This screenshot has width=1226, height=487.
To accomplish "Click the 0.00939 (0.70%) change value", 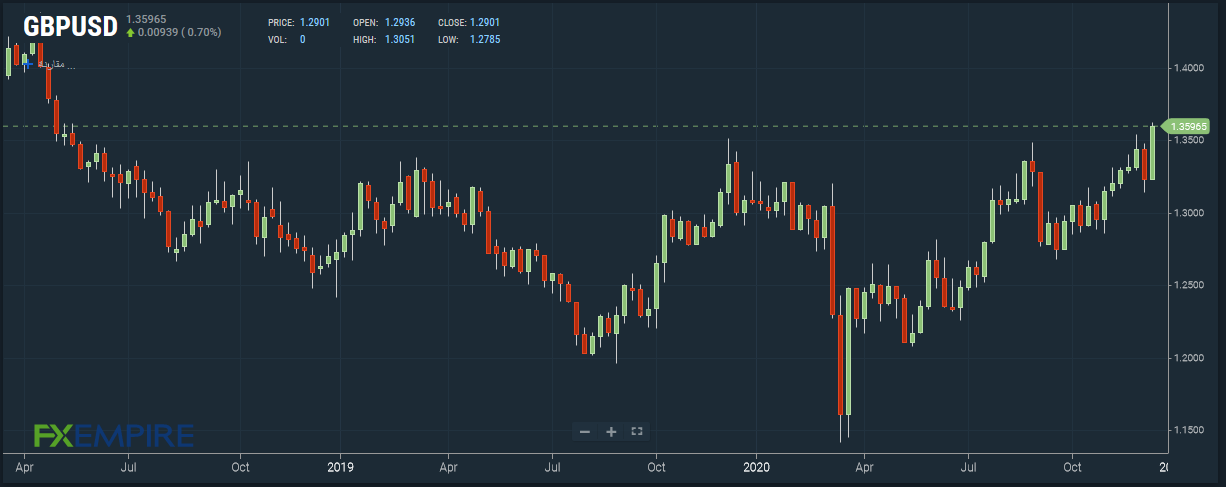I will 180,33.
